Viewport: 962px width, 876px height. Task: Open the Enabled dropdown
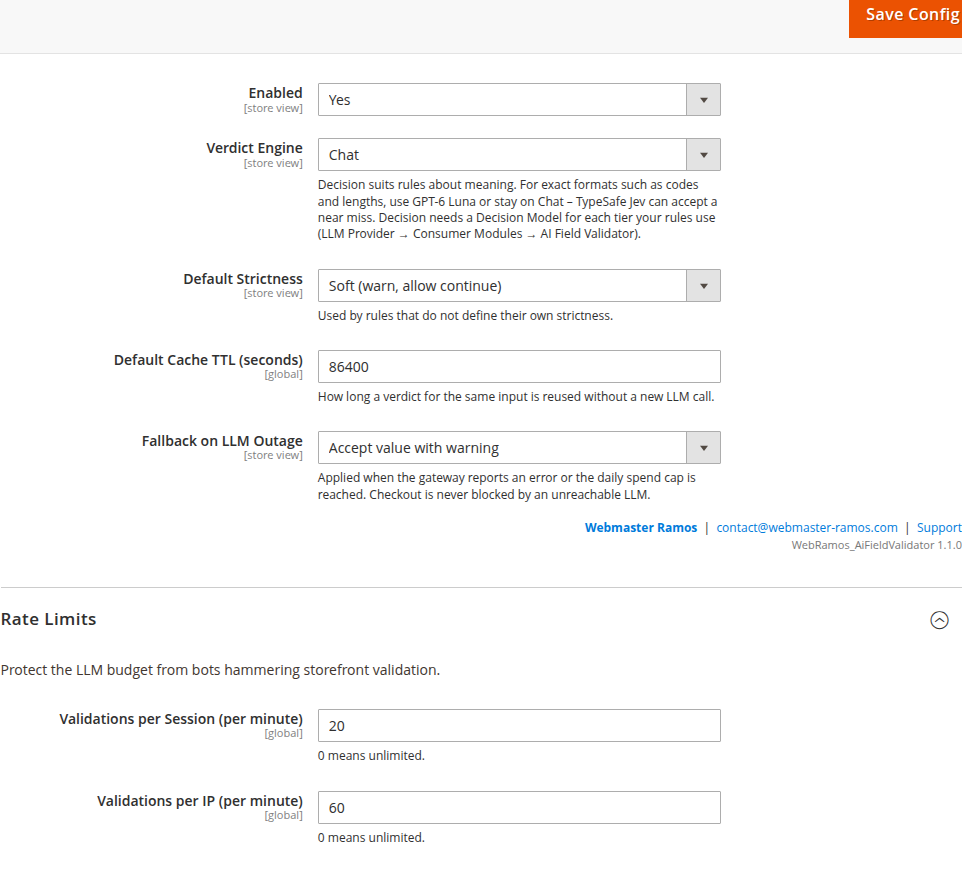[519, 100]
